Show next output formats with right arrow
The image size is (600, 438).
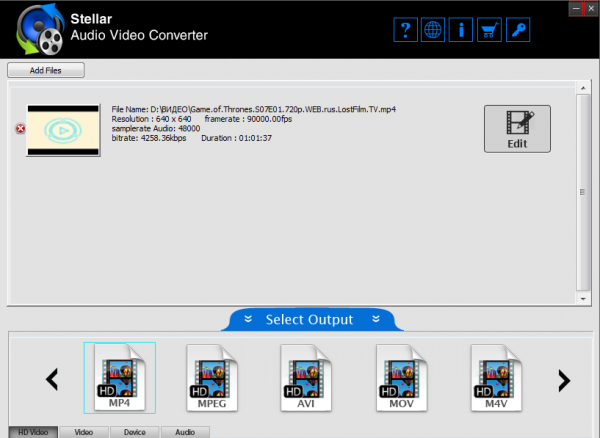564,380
